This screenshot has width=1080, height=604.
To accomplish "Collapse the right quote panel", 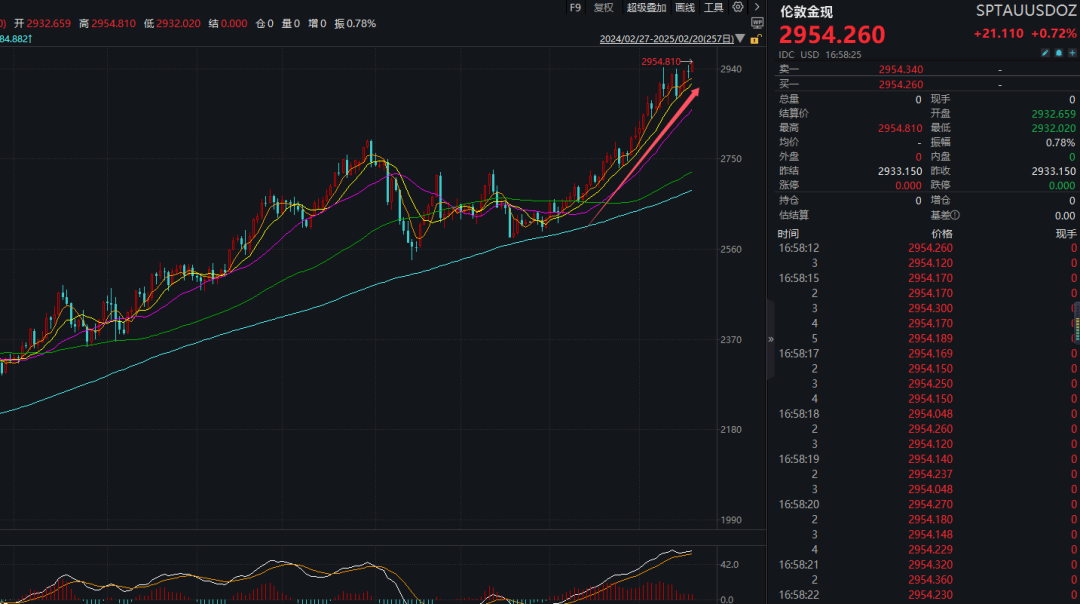I will coord(771,339).
